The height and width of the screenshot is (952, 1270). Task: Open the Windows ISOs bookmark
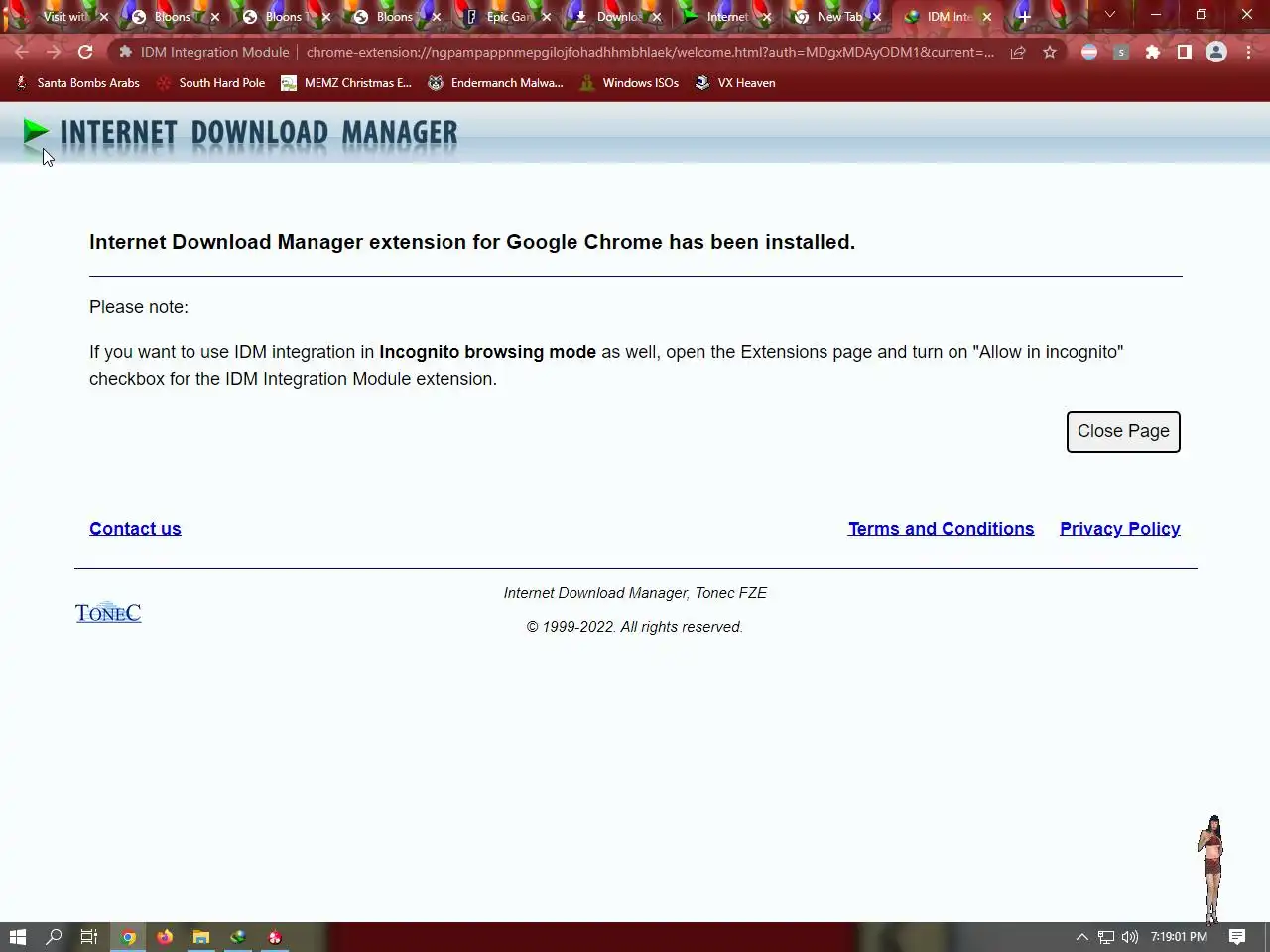pos(629,83)
